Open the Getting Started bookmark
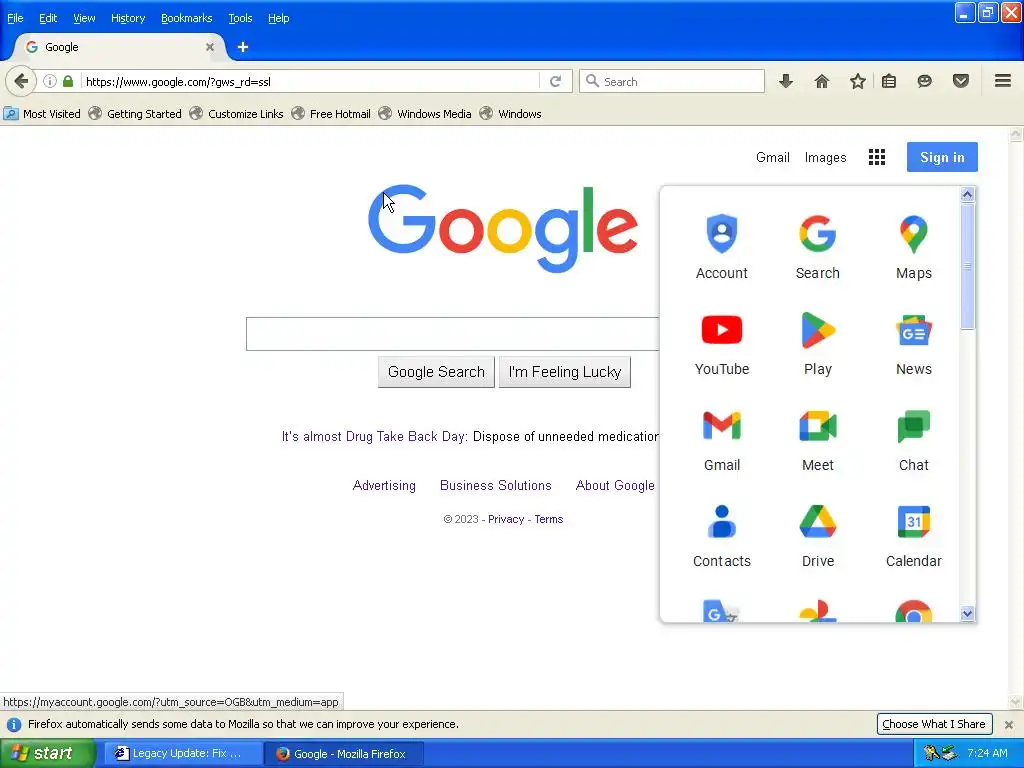1024x768 pixels. [135, 114]
